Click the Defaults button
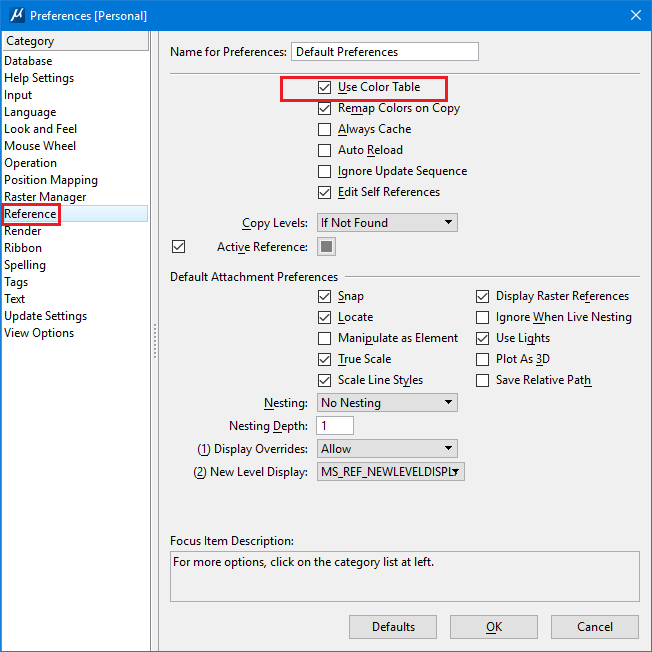 point(393,627)
